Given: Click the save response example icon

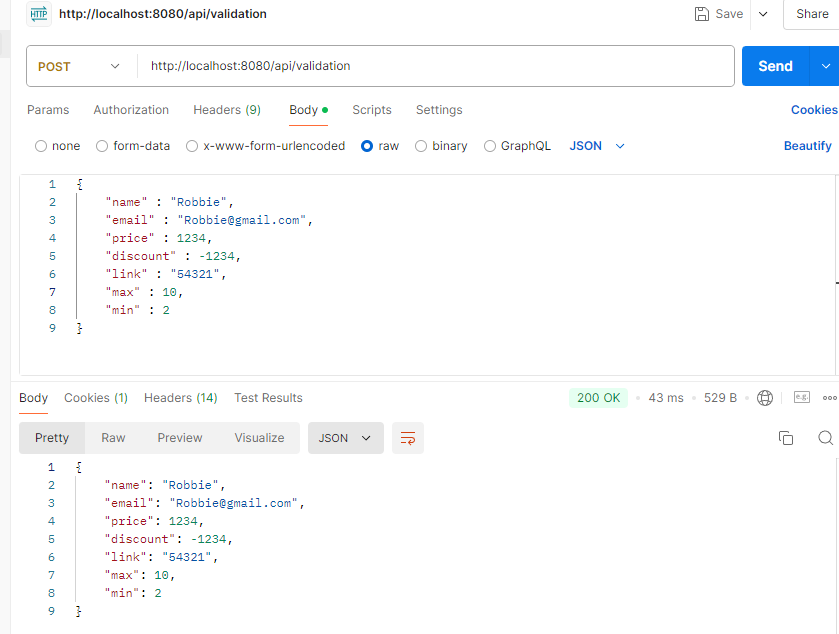Looking at the screenshot, I should click(x=802, y=398).
